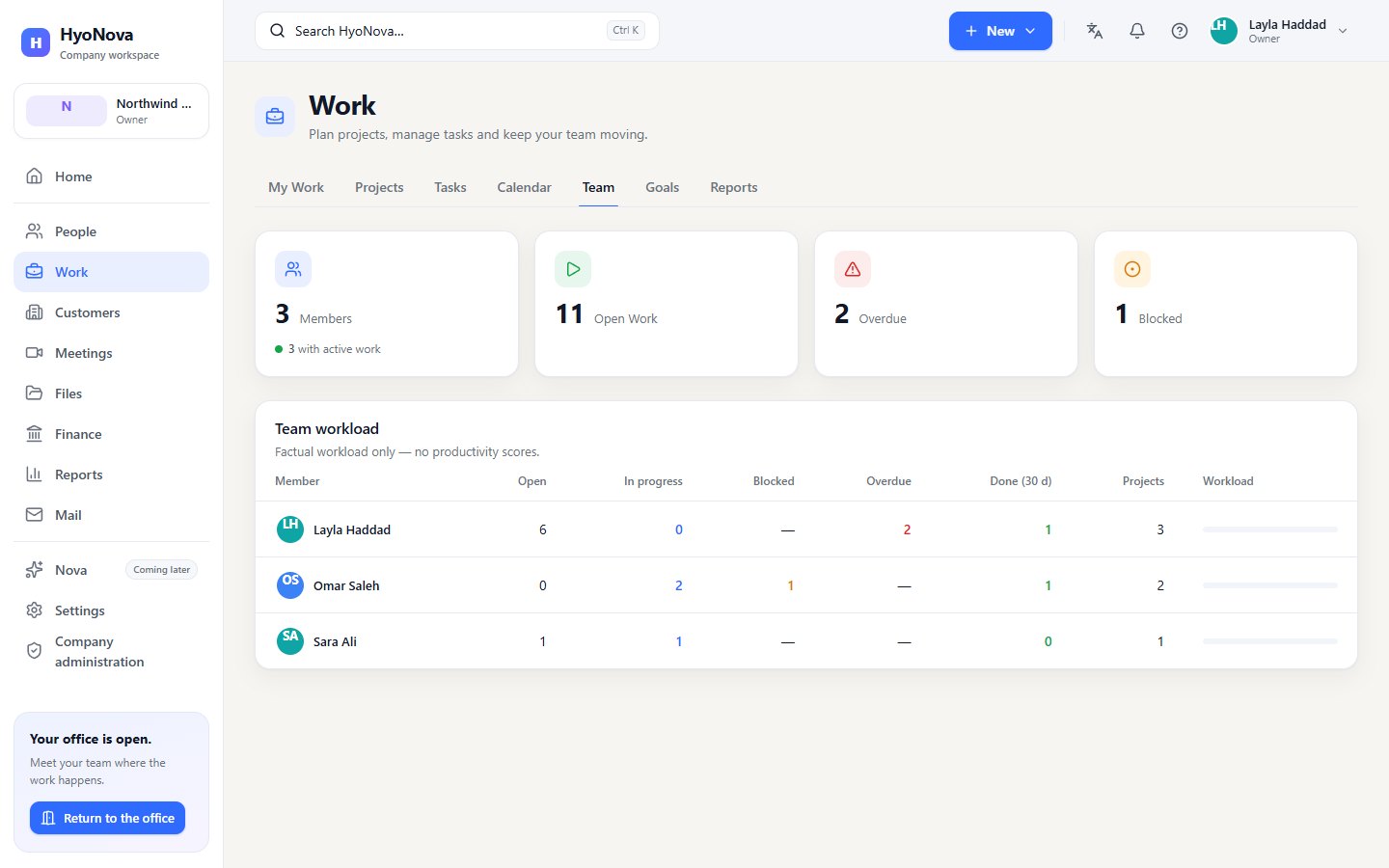Open Mail from sidebar

pos(111,515)
